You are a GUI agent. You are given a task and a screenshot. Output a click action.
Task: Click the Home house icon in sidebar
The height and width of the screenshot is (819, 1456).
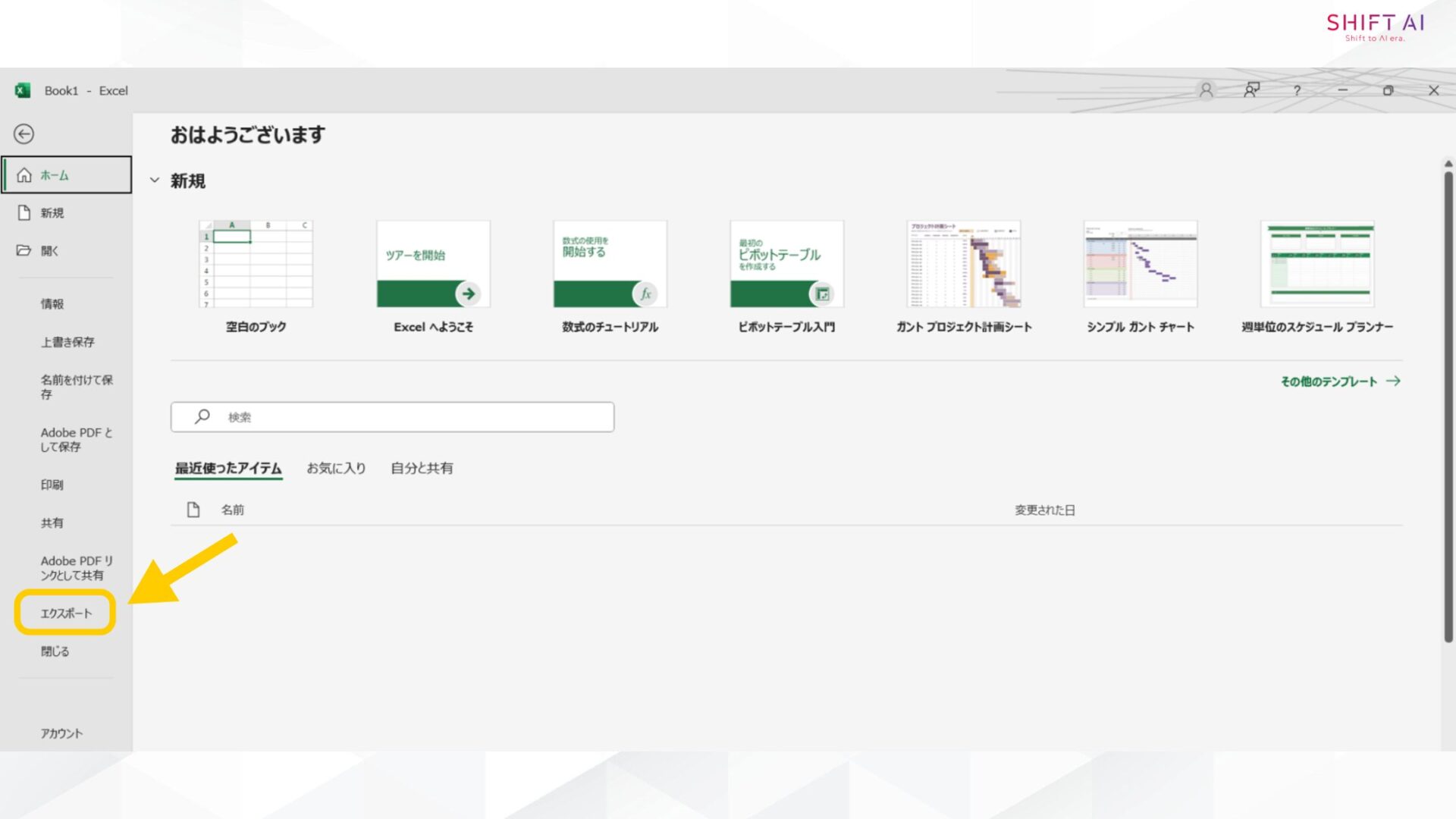[24, 175]
